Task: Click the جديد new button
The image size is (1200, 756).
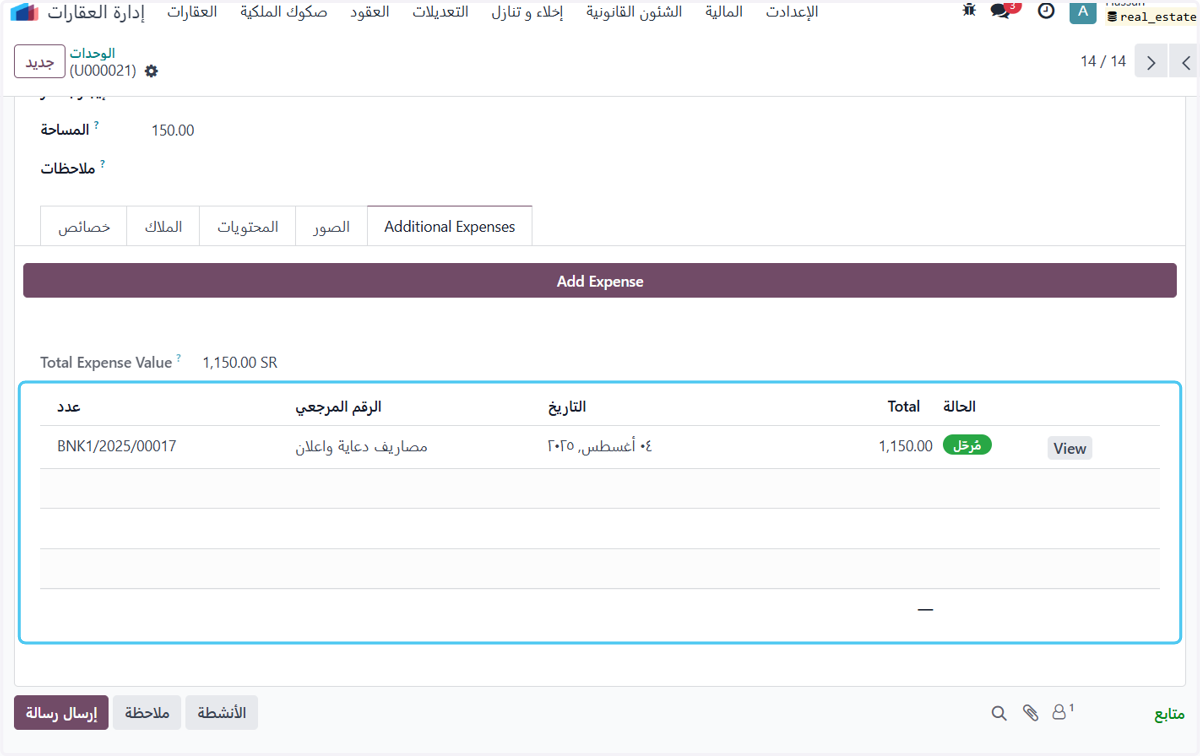Action: pyautogui.click(x=40, y=62)
